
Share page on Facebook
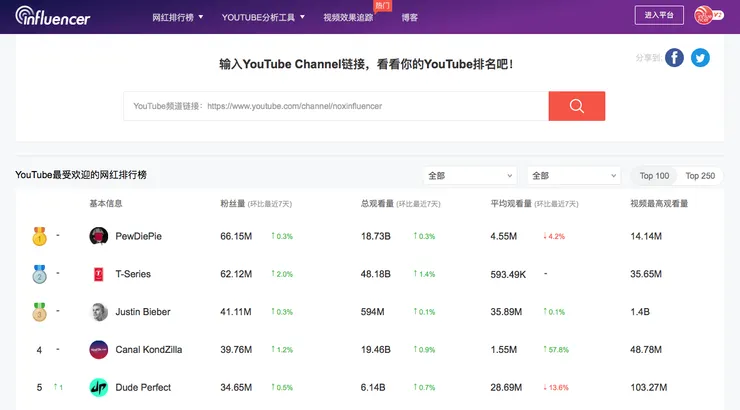(674, 58)
